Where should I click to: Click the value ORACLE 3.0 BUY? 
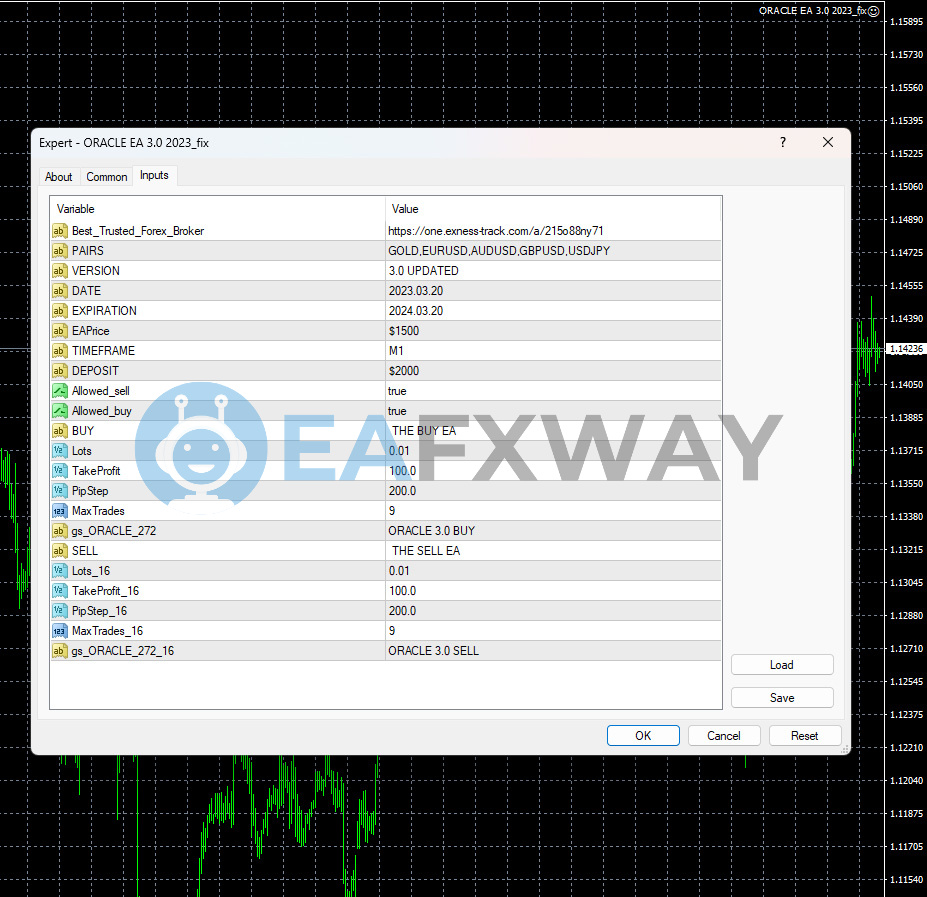[432, 531]
